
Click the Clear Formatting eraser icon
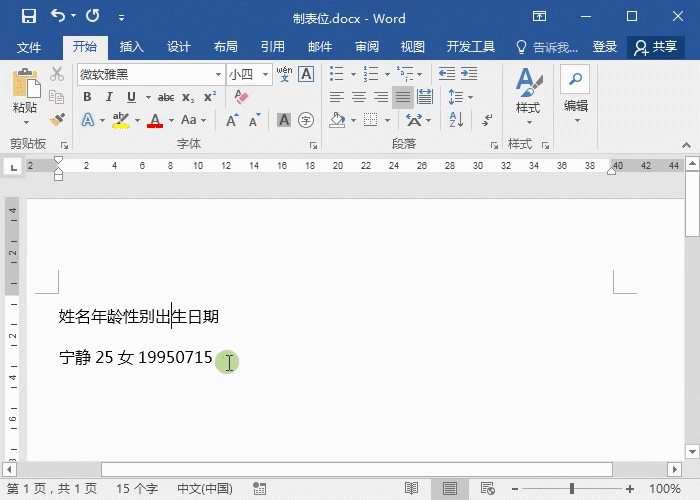[241, 97]
